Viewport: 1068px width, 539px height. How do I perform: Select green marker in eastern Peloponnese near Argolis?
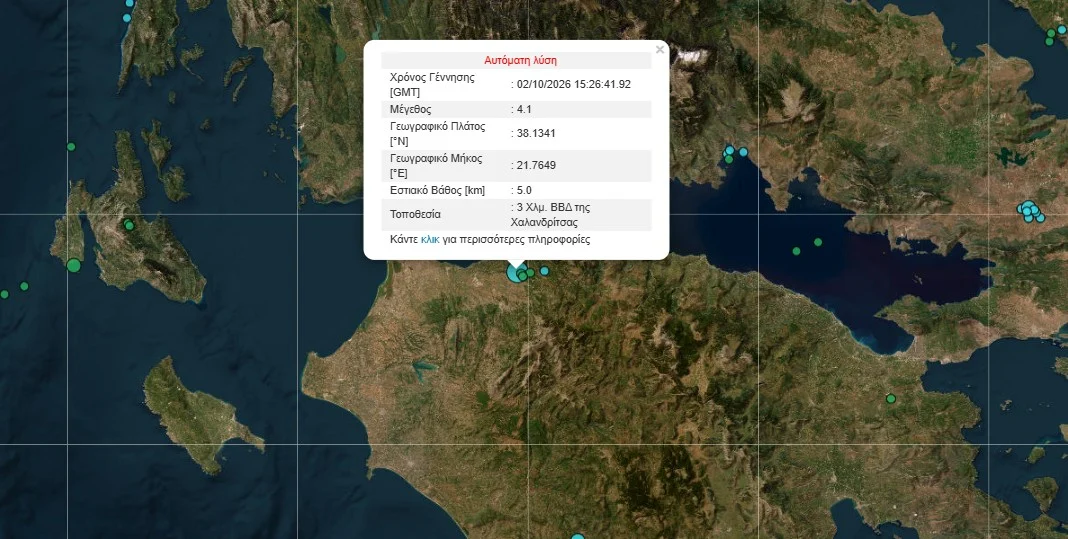[890, 399]
